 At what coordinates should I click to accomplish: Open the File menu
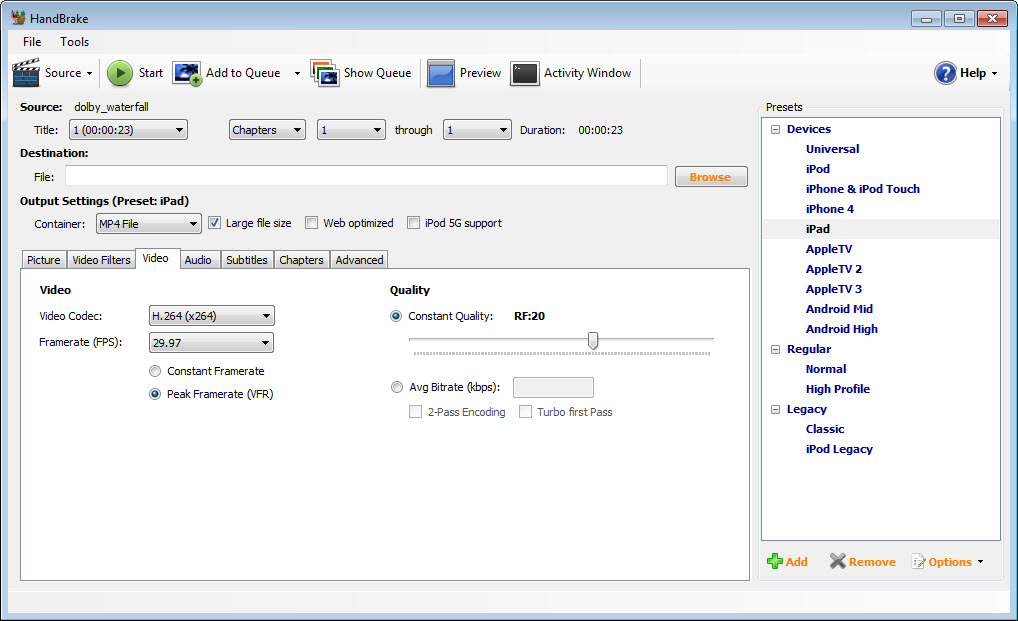pos(32,42)
